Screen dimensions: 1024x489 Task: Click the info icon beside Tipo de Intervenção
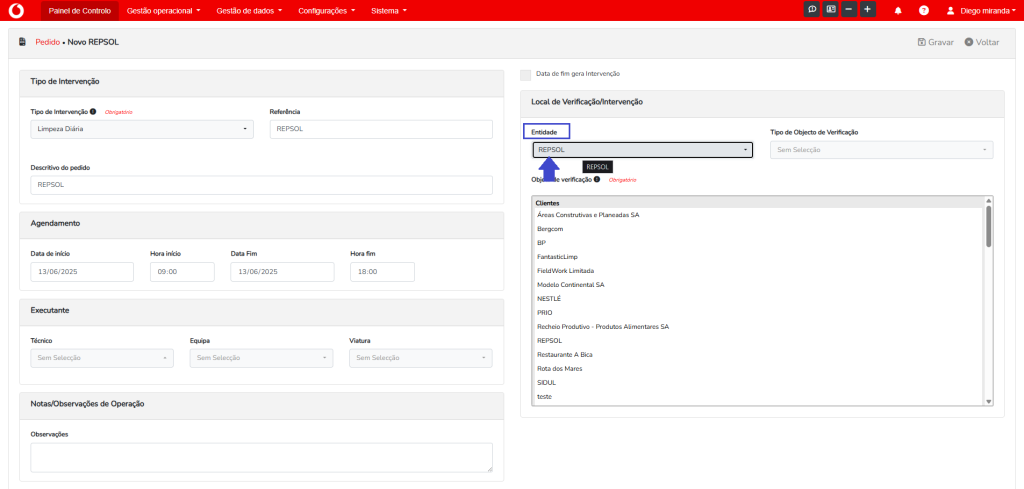(93, 112)
